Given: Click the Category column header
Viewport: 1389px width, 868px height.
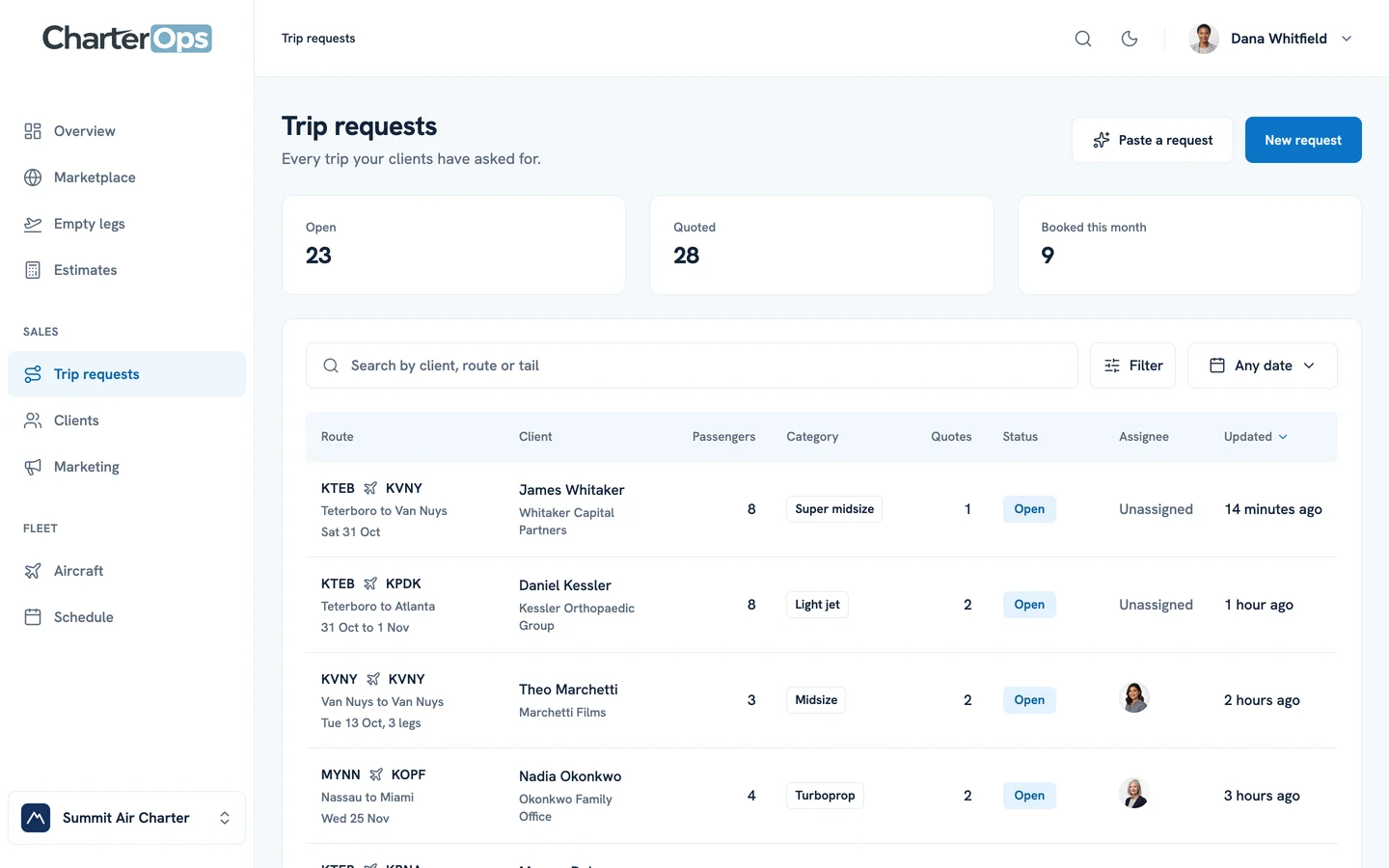Looking at the screenshot, I should click(812, 437).
